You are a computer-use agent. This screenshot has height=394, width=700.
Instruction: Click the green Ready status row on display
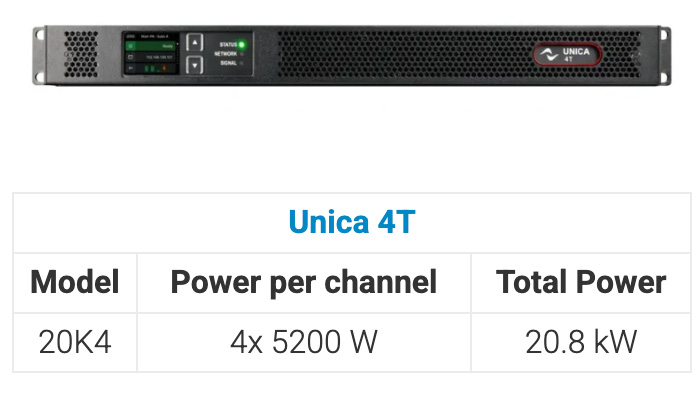coord(150,46)
